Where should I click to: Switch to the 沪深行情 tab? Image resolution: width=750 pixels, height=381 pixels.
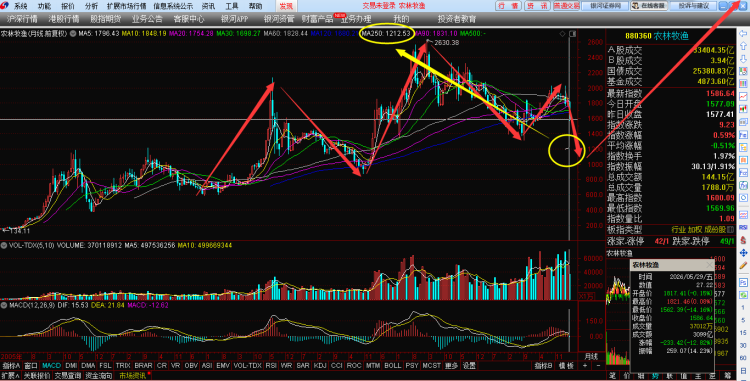coord(22,19)
